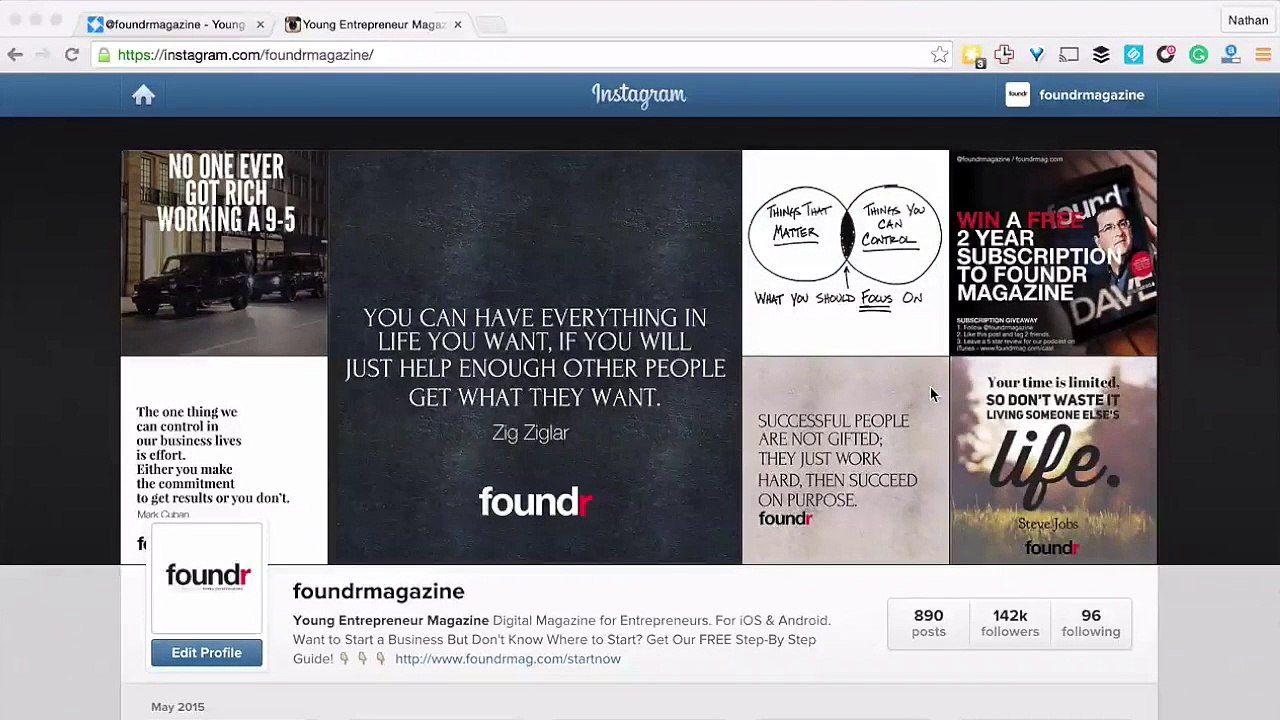Click the blue 'a' extension icon
Viewport: 1280px width, 720px height.
coord(1231,55)
